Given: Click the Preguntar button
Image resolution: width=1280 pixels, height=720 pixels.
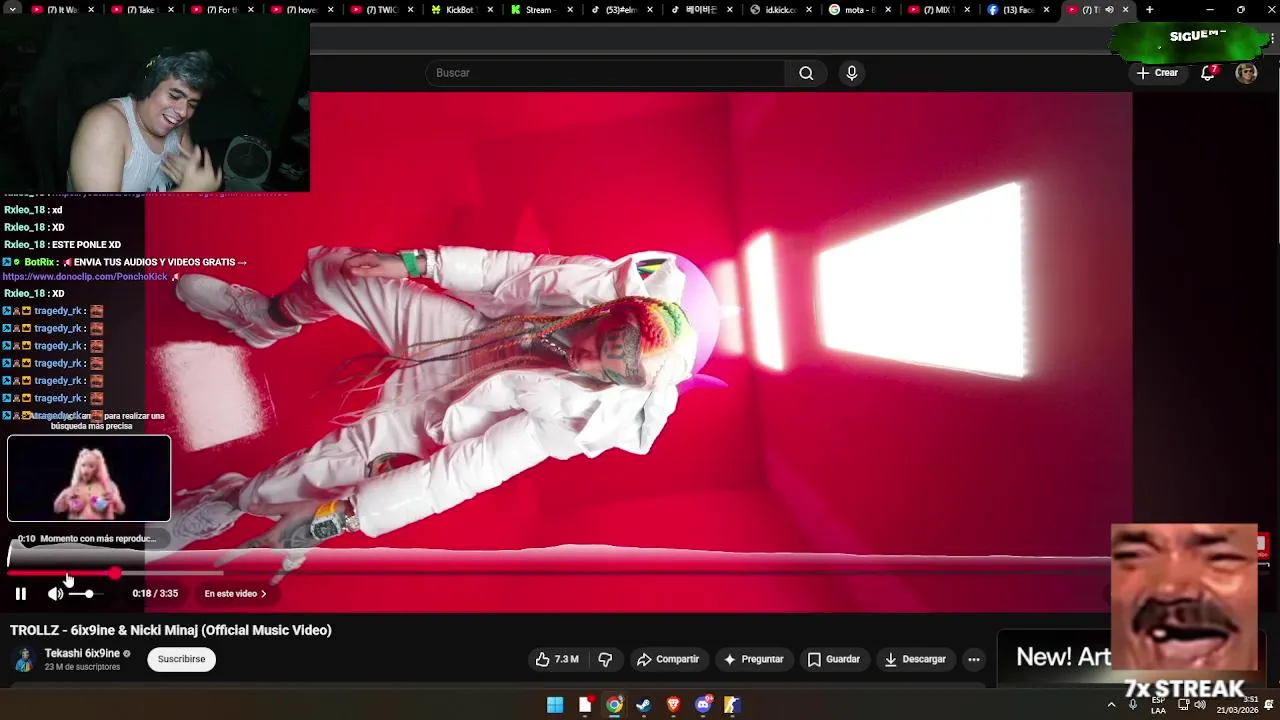Looking at the screenshot, I should [753, 659].
